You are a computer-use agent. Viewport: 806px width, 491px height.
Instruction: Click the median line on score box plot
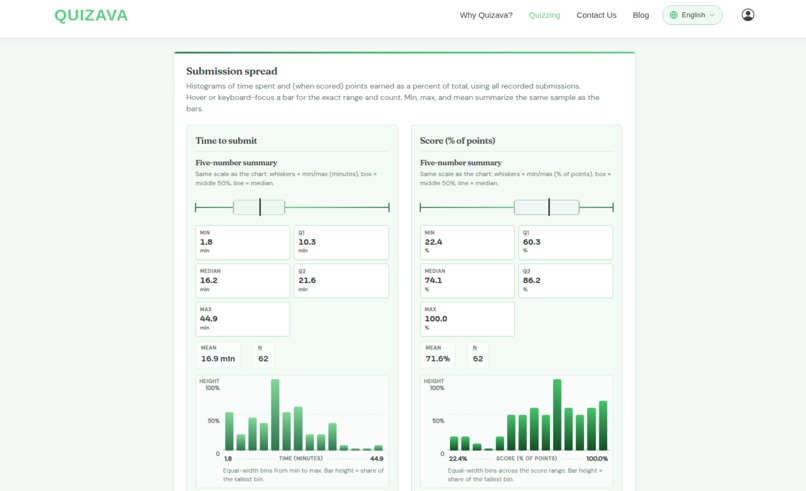pyautogui.click(x=549, y=207)
